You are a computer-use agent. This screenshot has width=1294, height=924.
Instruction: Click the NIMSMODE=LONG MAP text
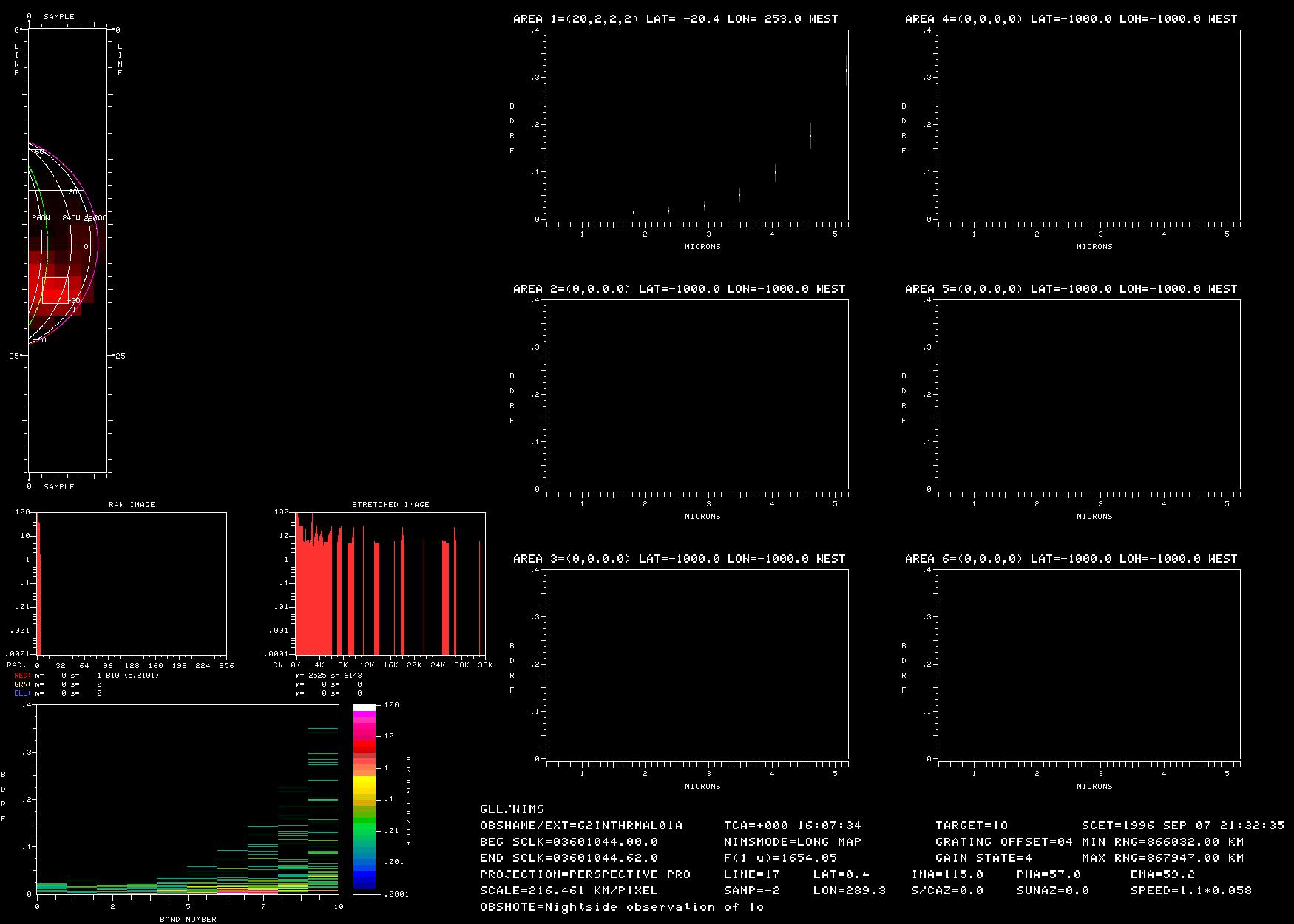tap(792, 842)
